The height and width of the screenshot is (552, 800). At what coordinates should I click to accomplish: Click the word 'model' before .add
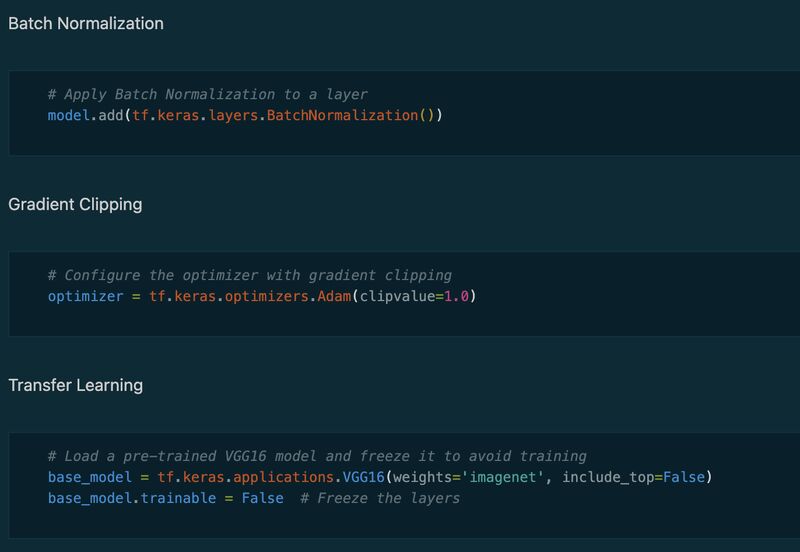pyautogui.click(x=68, y=115)
